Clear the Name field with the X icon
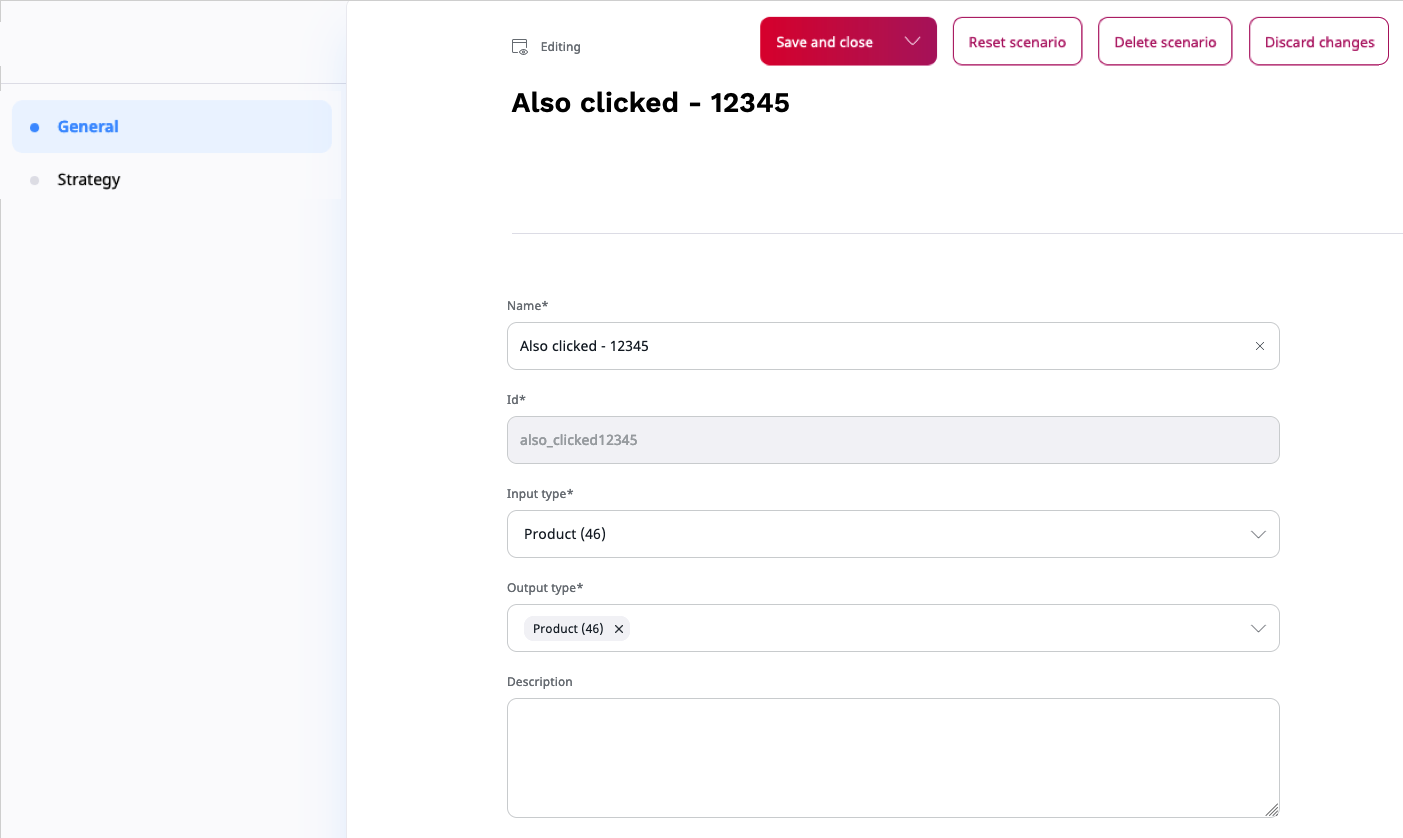Image resolution: width=1403 pixels, height=838 pixels. click(x=1259, y=346)
